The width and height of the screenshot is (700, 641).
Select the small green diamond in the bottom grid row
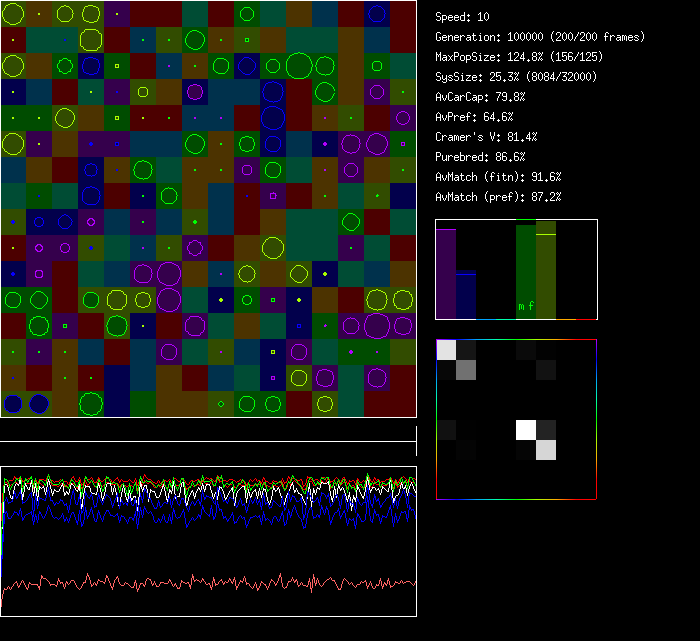click(x=221, y=404)
